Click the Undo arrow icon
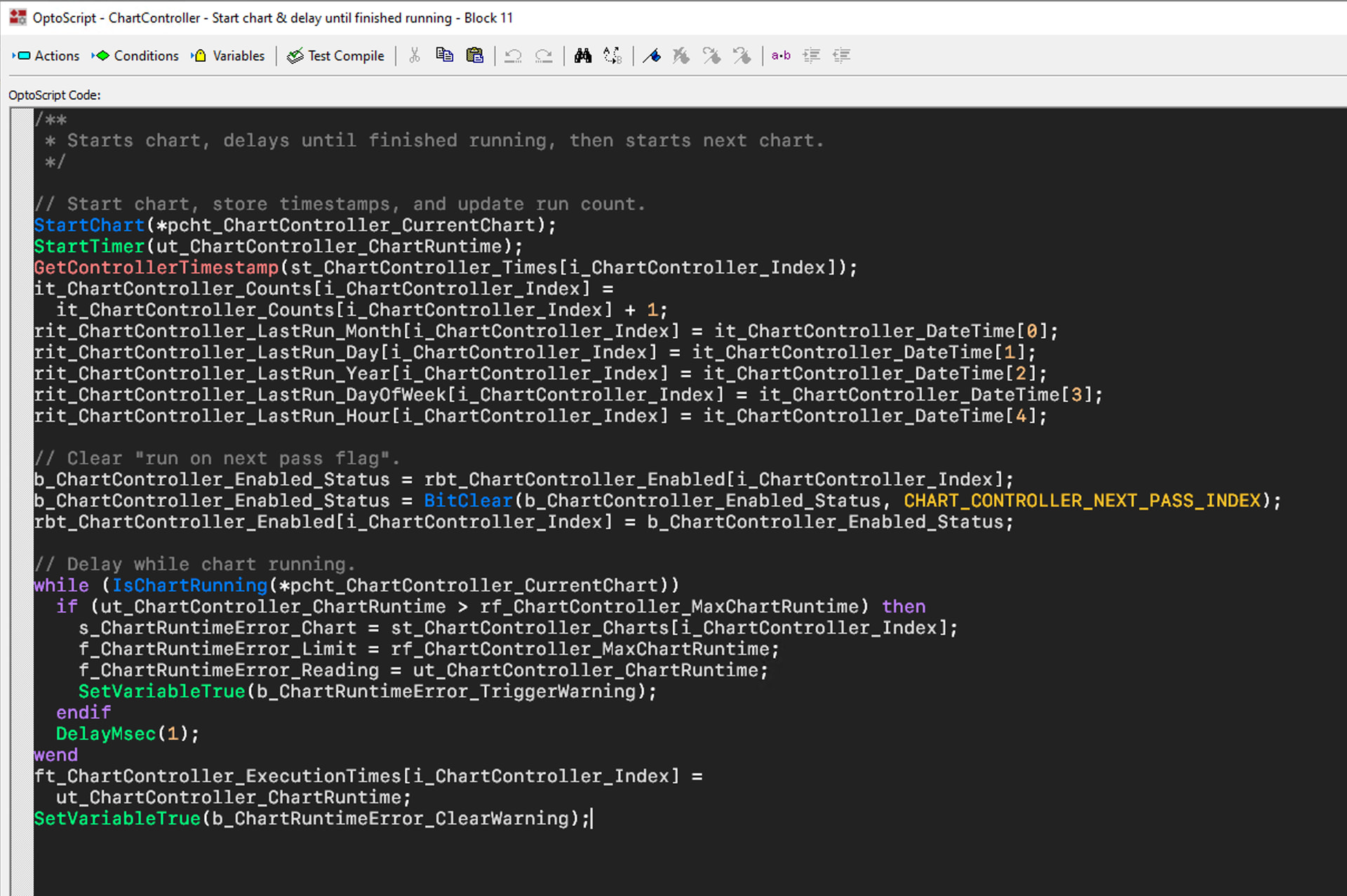This screenshot has width=1347, height=896. click(513, 56)
